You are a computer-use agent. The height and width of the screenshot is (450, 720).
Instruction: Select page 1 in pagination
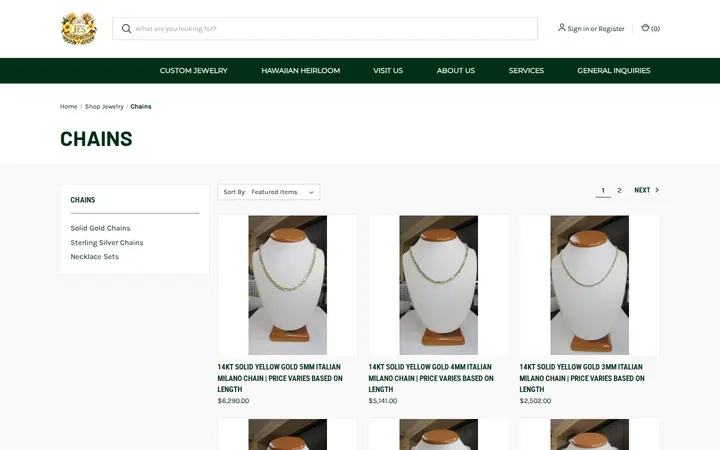tap(603, 190)
